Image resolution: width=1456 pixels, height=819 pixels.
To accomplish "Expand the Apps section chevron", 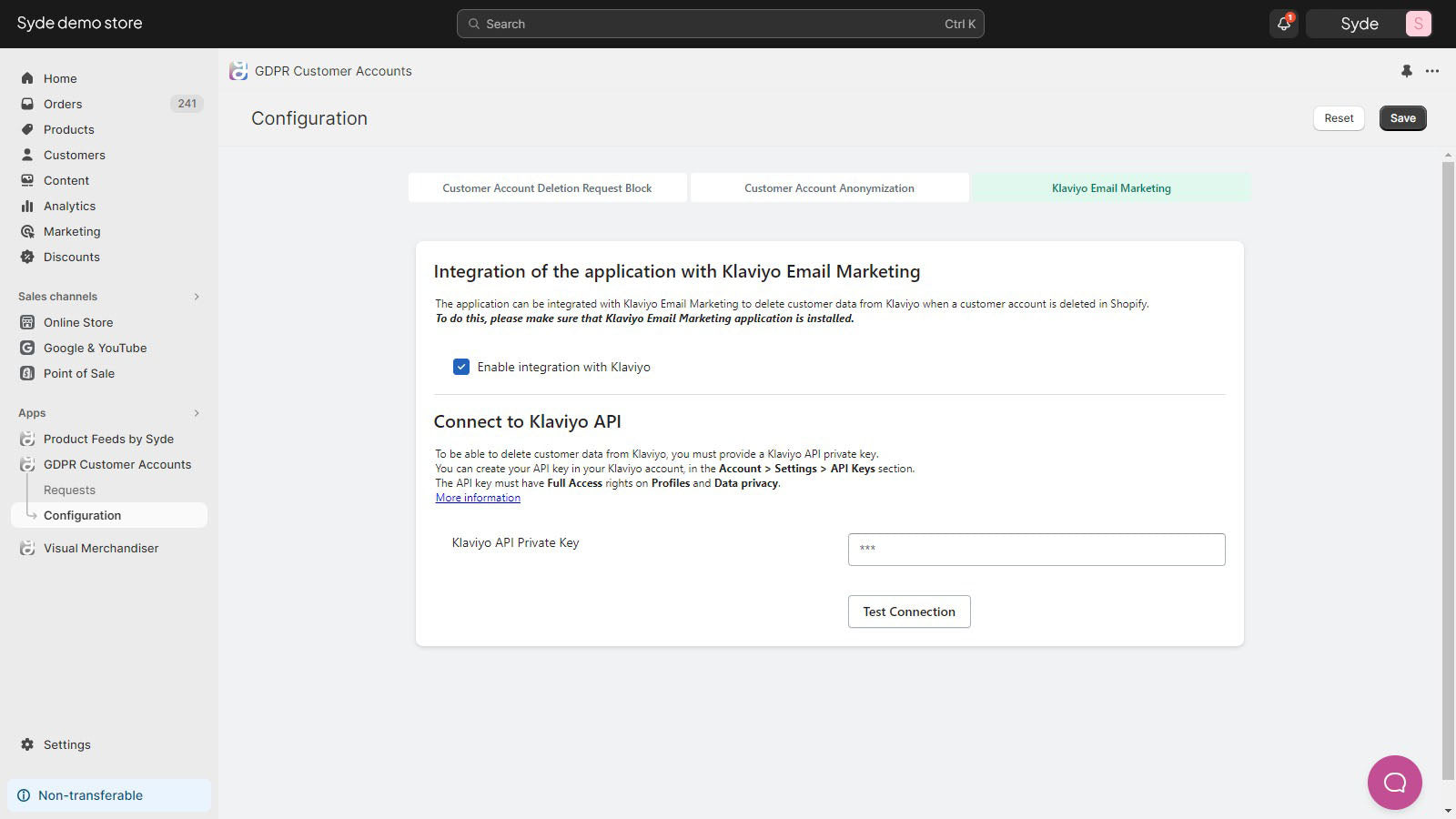I will pos(197,413).
